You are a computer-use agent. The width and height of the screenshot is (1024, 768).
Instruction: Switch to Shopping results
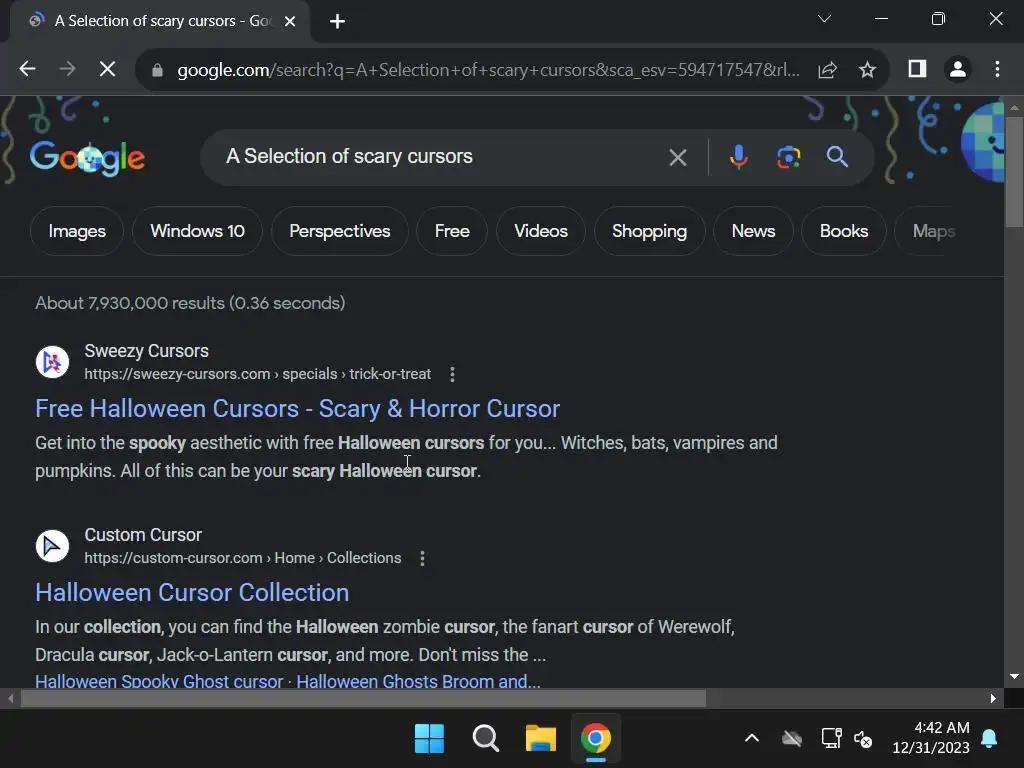(x=649, y=231)
